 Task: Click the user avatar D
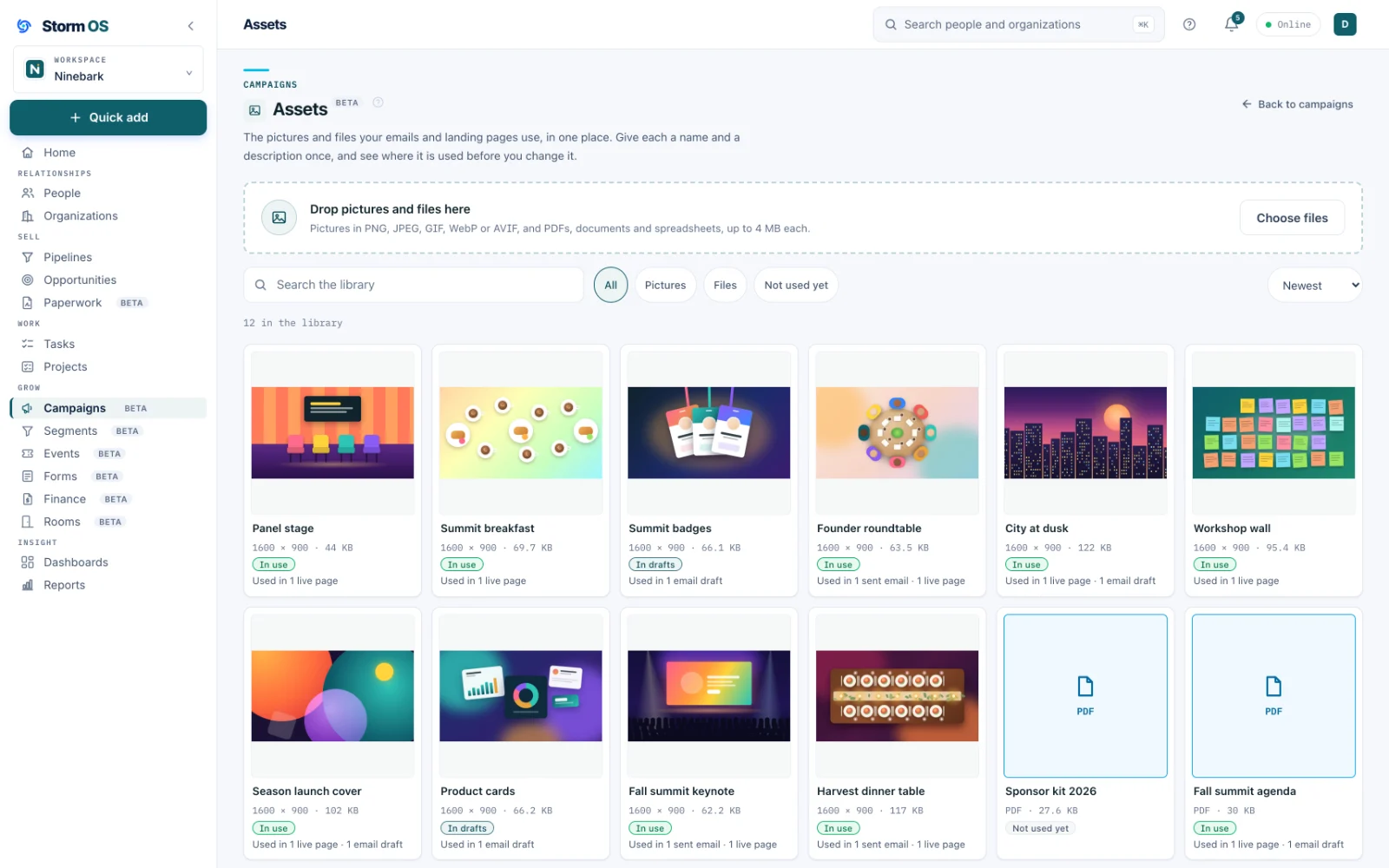tap(1345, 24)
